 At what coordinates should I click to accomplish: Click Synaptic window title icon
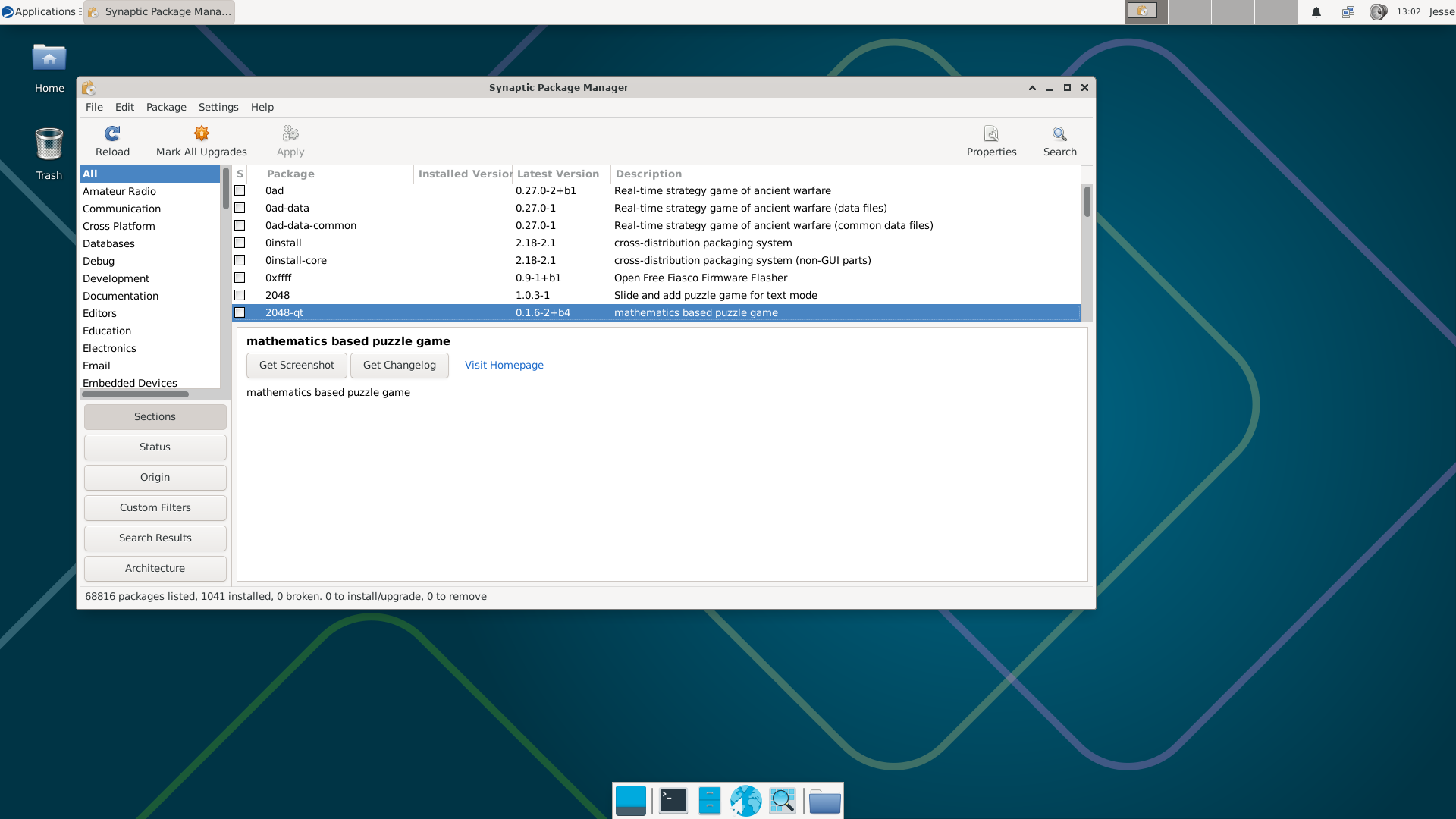coord(89,88)
